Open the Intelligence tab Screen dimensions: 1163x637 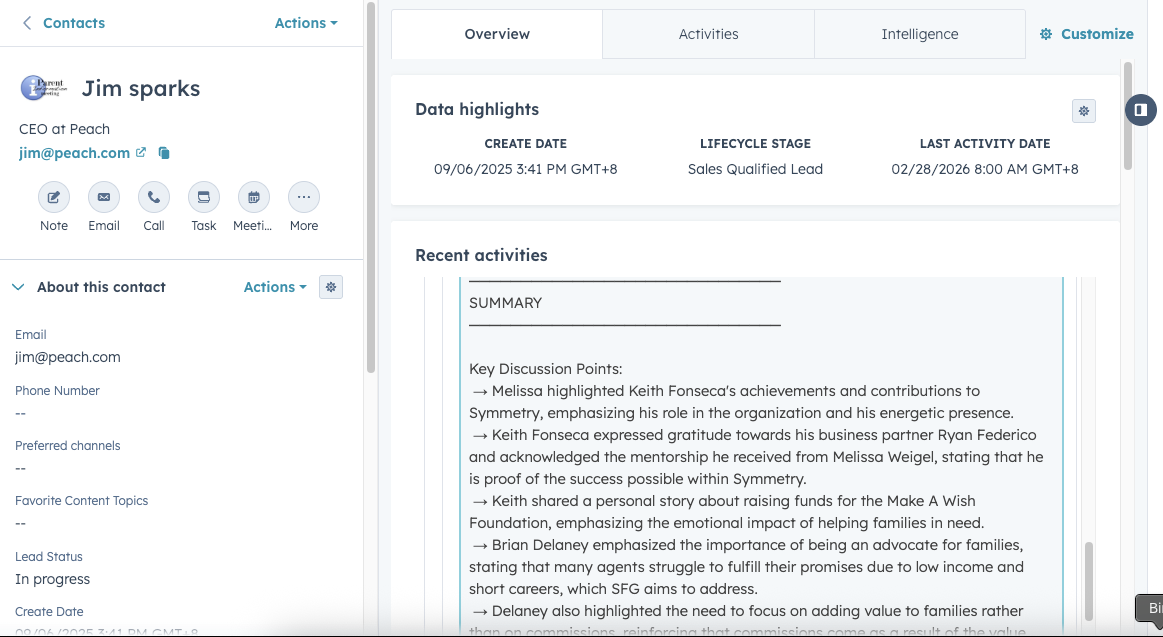pos(918,33)
